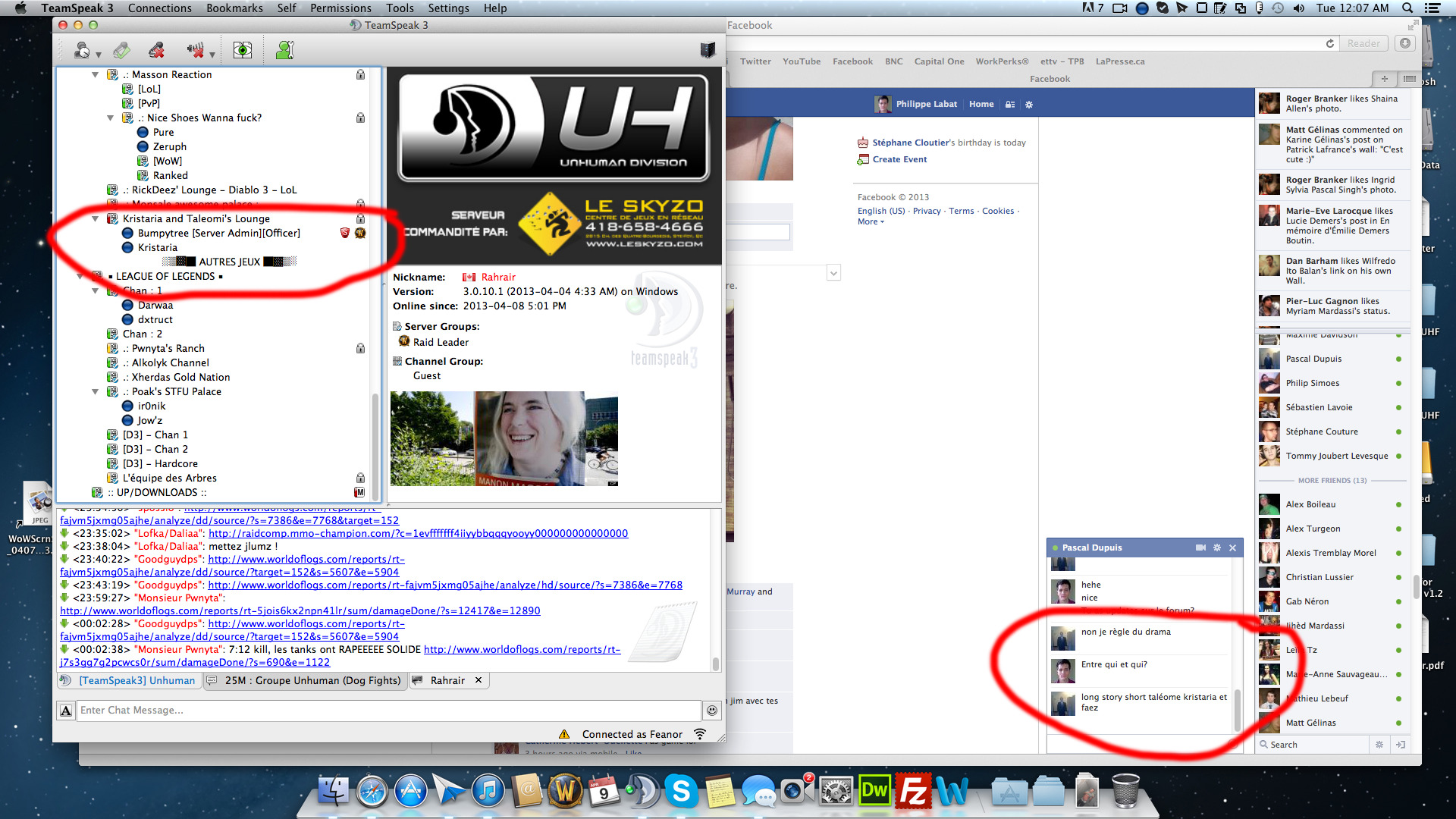The image size is (1456, 819).
Task: Click Raid Leader group icon in info panel
Action: coord(404,342)
